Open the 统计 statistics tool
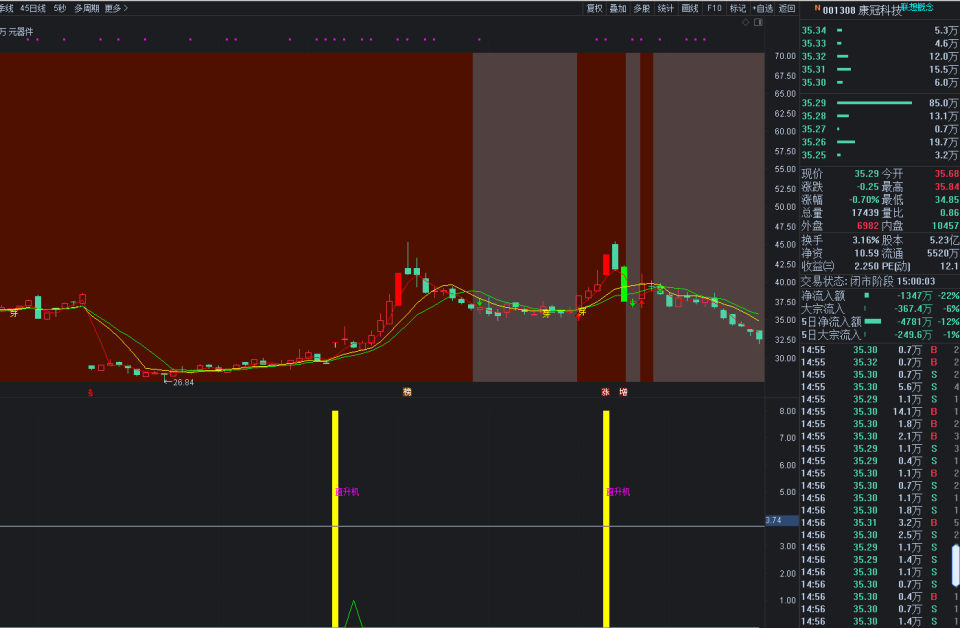The height and width of the screenshot is (628, 960). 666,8
